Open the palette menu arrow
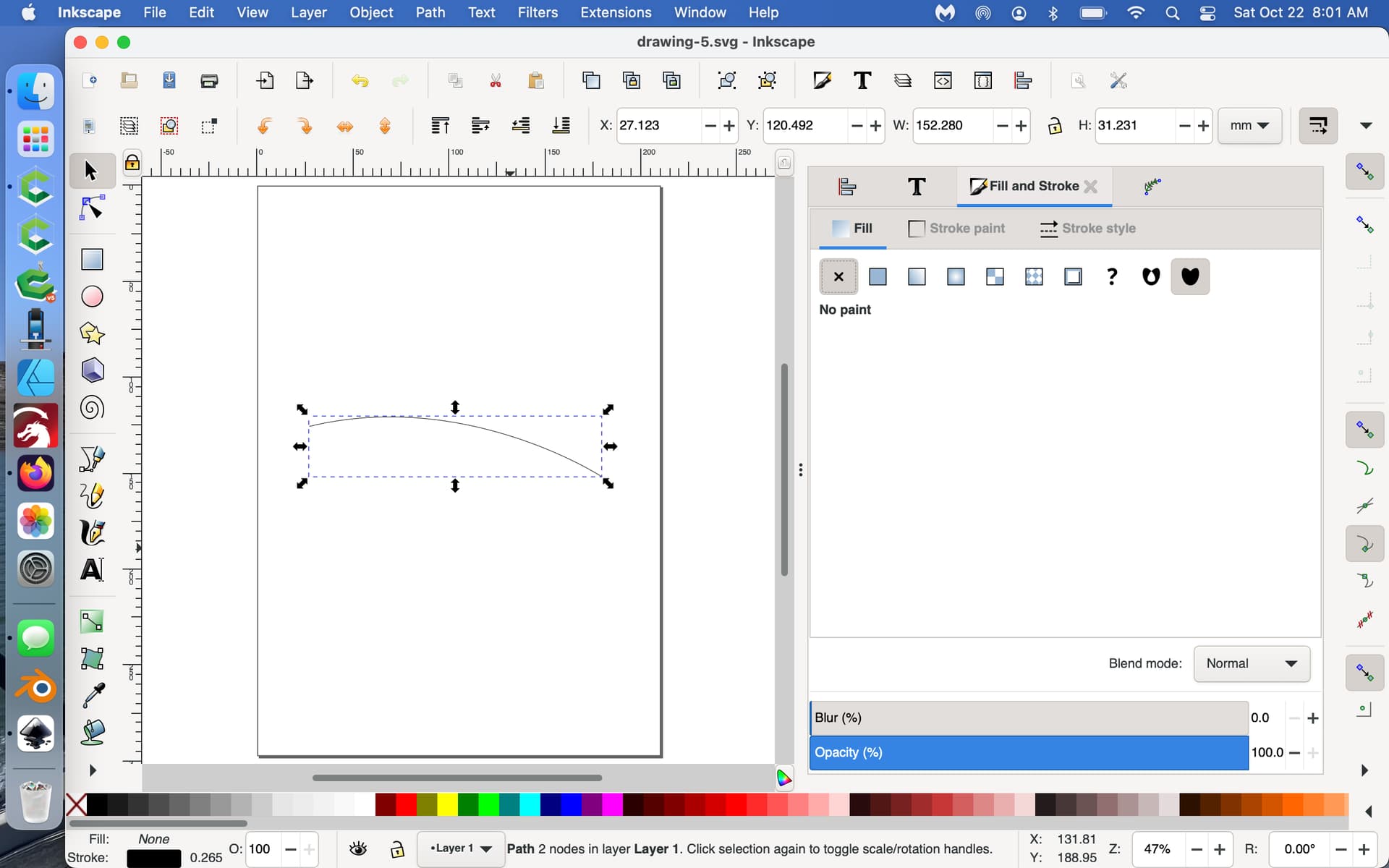 point(1368,812)
